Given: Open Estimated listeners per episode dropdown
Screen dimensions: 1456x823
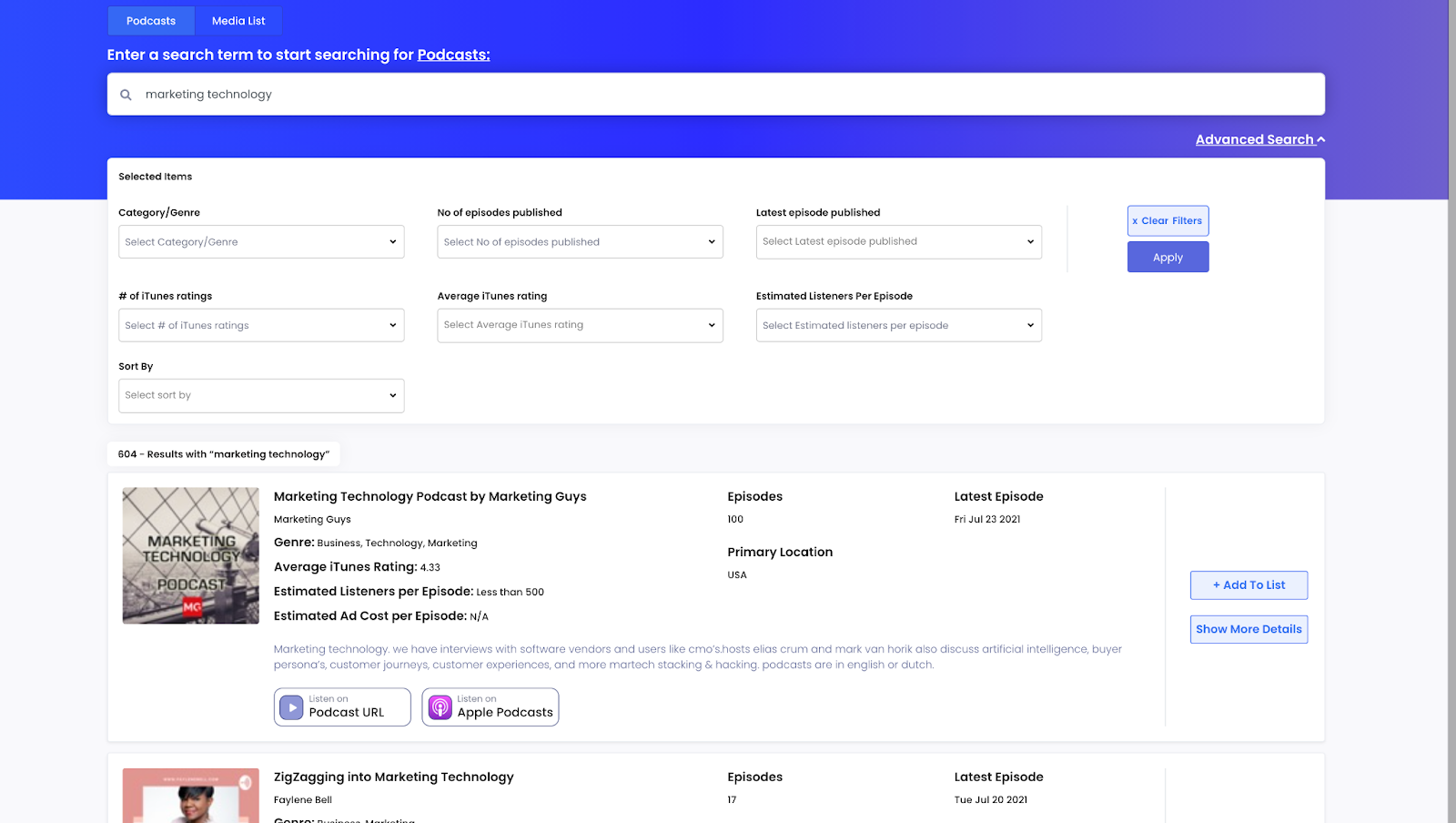Looking at the screenshot, I should pyautogui.click(x=899, y=325).
